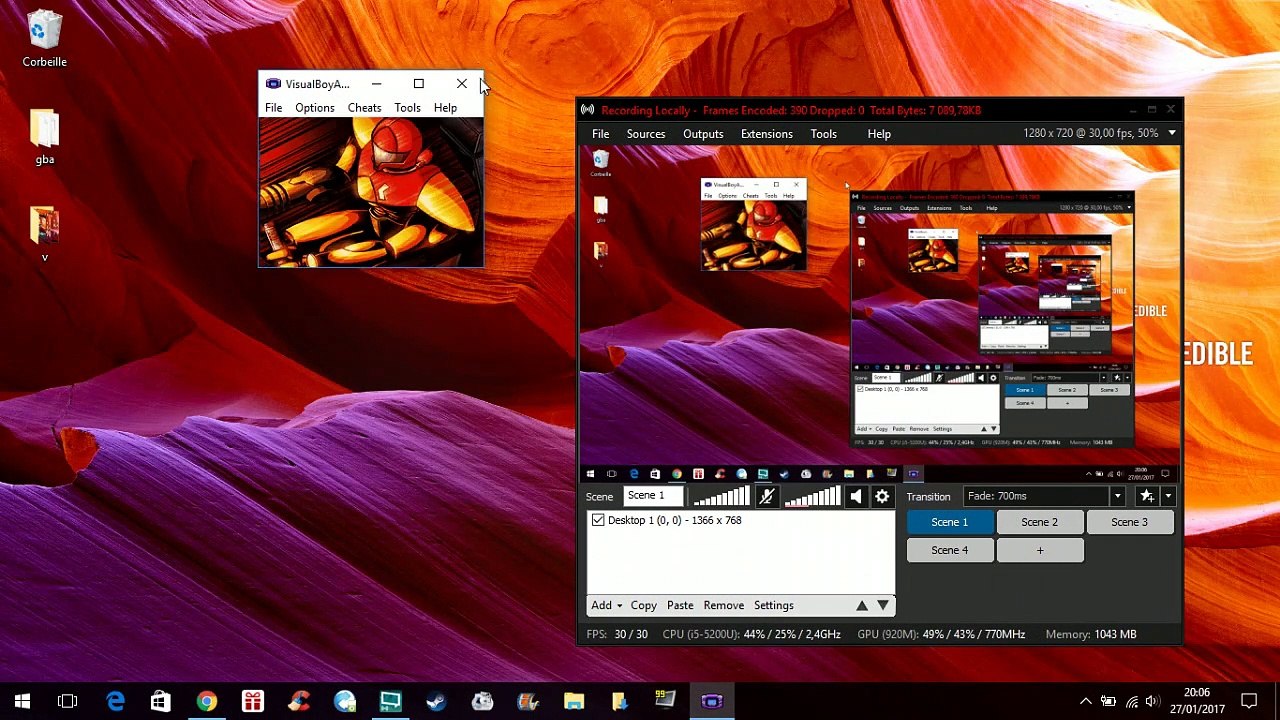Screen dimensions: 1280x720
Task: Click the GPU (920M) usage readout
Action: point(941,634)
